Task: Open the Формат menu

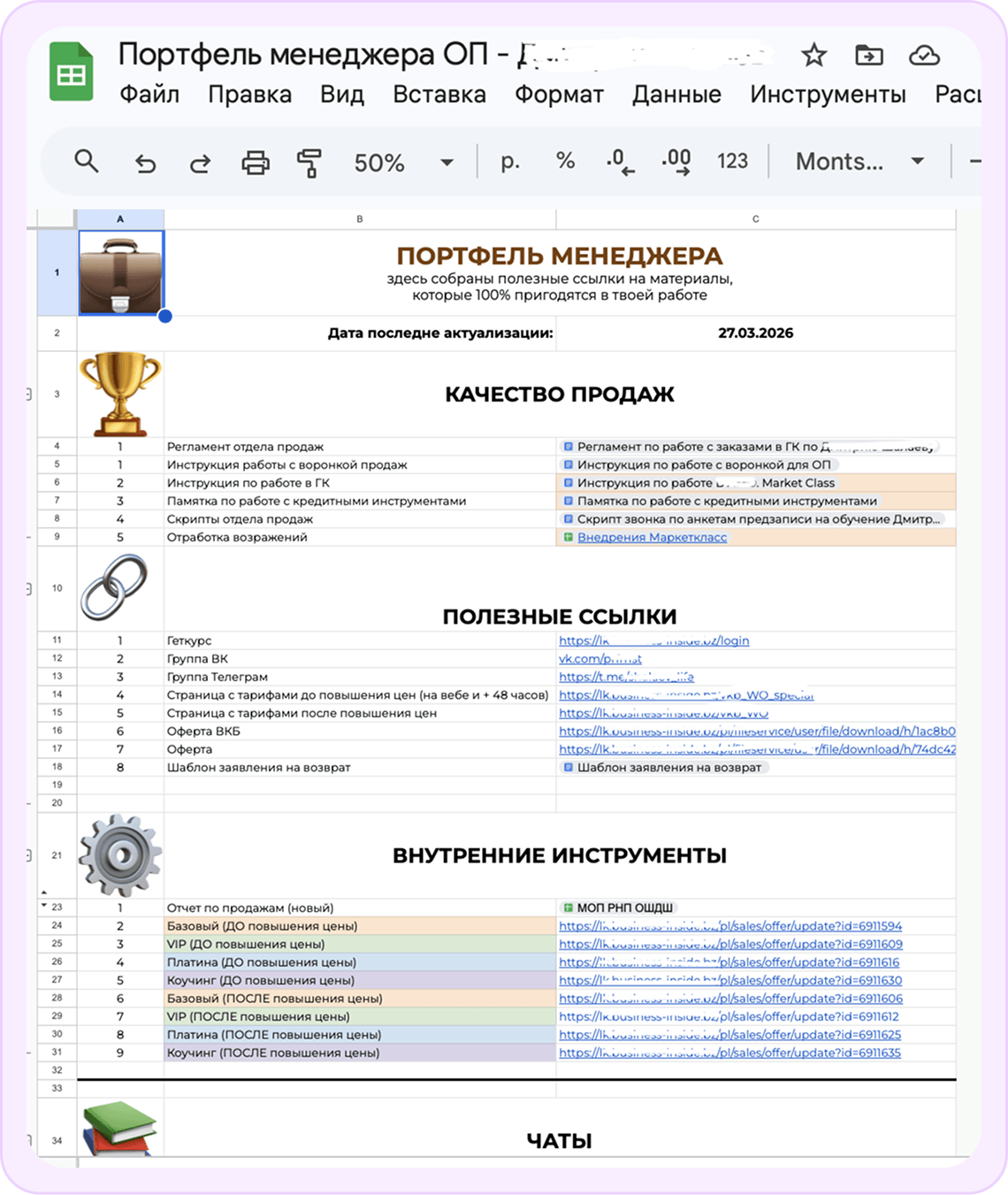Action: (559, 95)
